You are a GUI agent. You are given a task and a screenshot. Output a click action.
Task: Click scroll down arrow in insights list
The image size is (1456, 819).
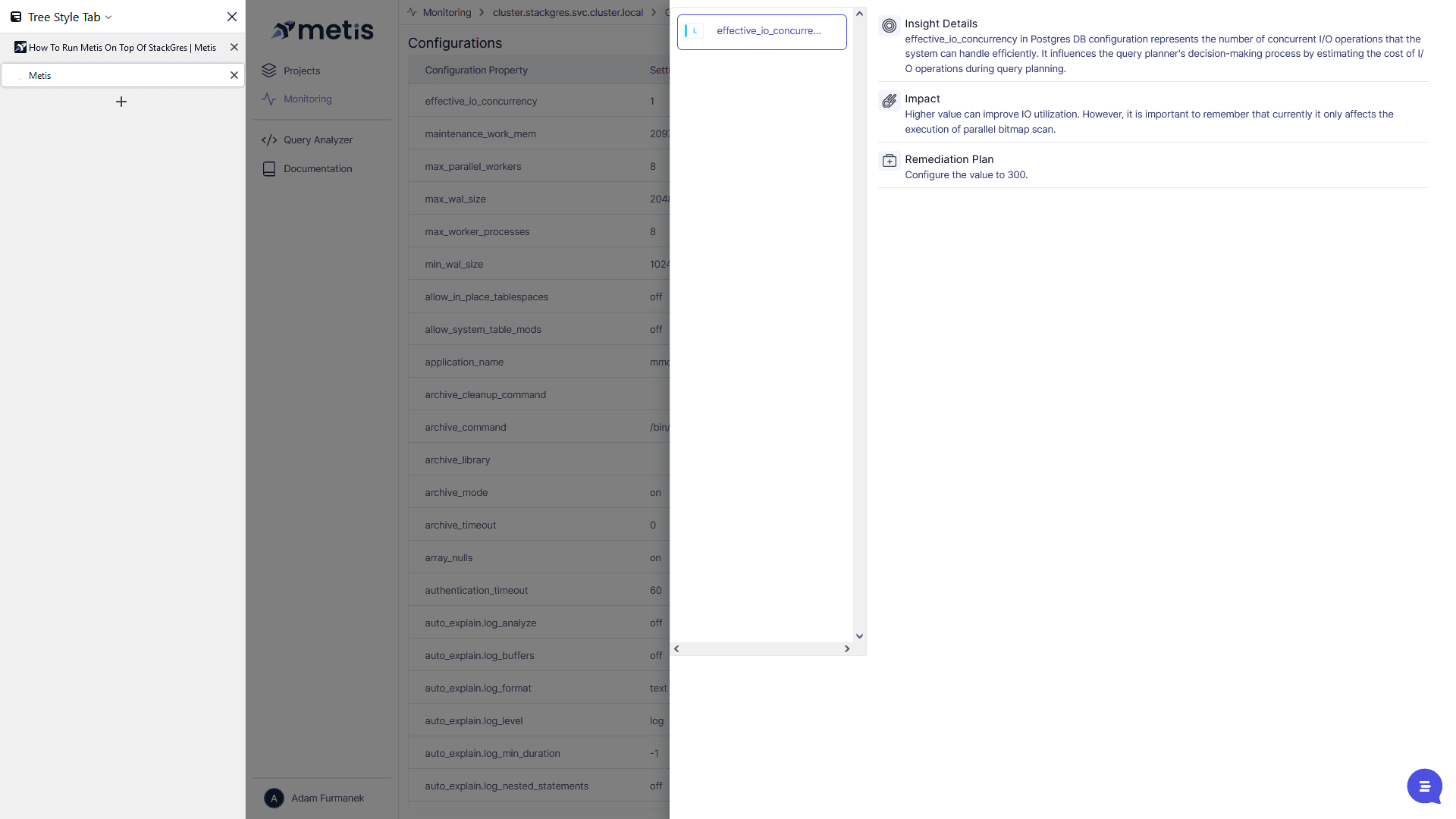859,636
